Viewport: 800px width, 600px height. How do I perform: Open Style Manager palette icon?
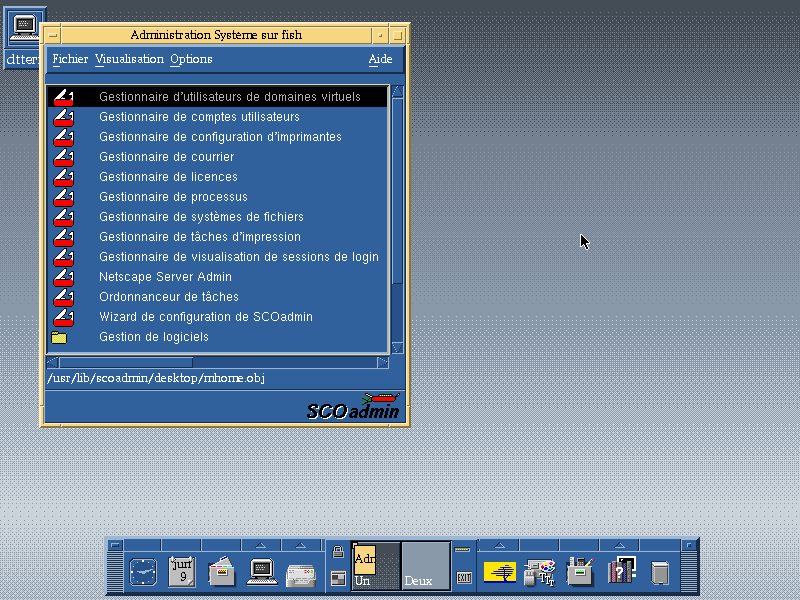(540, 572)
